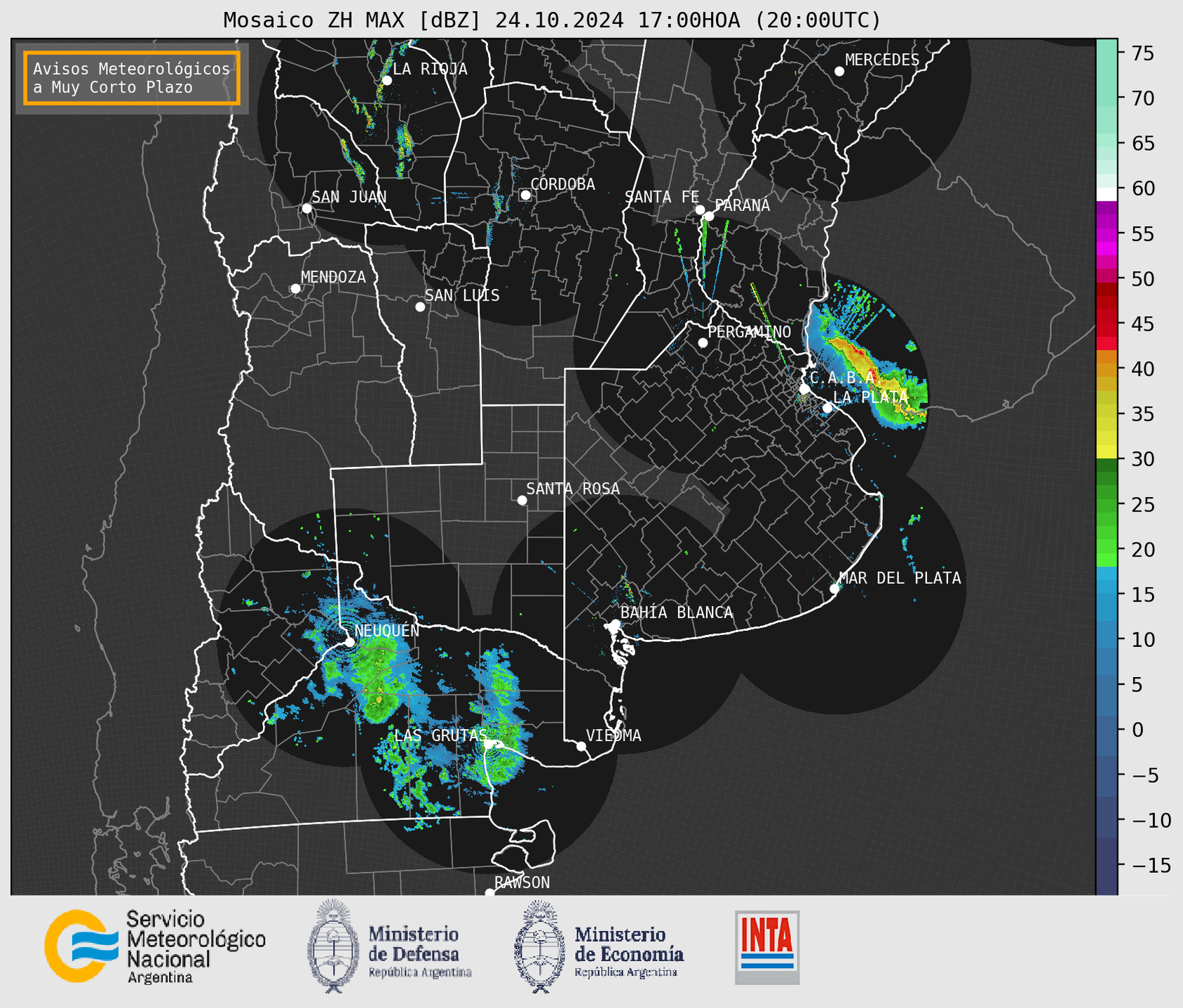Viewport: 1183px width, 1008px height.
Task: Click the BAHÍA BLANCA label text
Action: click(x=677, y=612)
